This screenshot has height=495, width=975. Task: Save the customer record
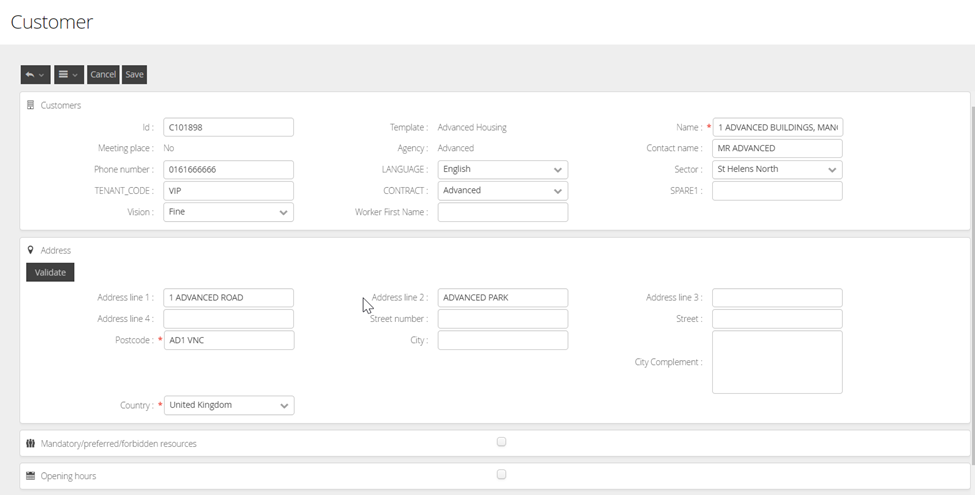pyautogui.click(x=134, y=74)
